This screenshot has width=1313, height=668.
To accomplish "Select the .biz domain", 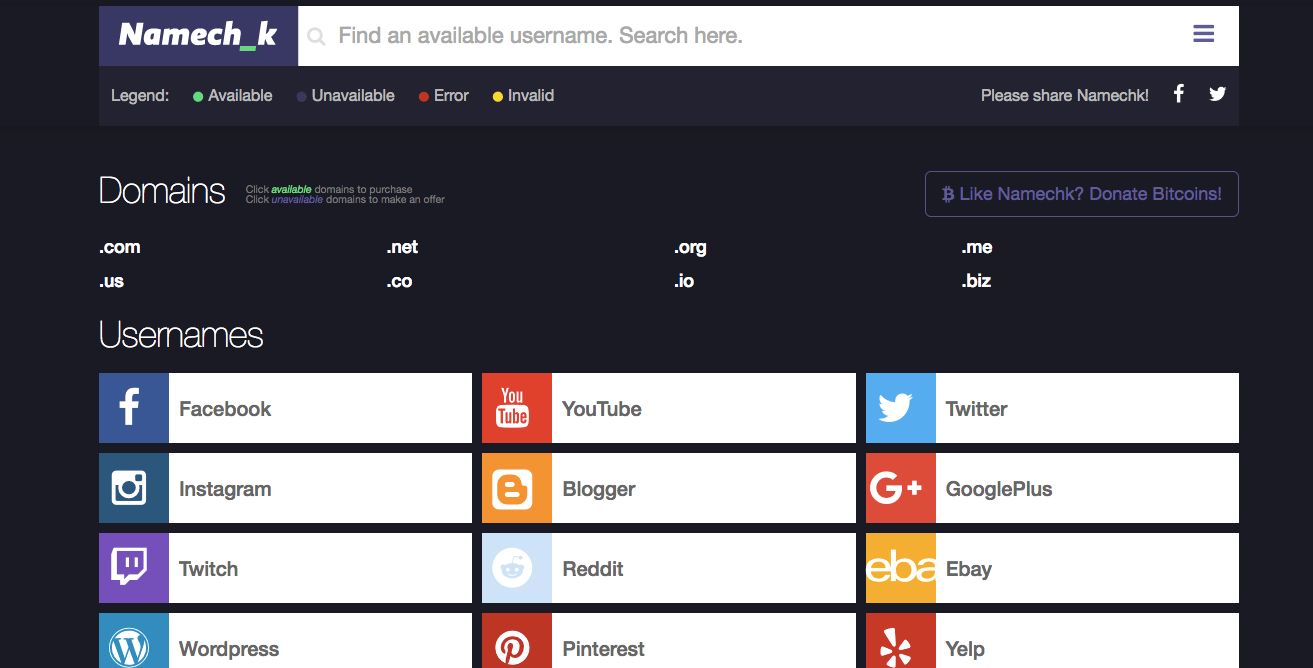I will tap(976, 281).
